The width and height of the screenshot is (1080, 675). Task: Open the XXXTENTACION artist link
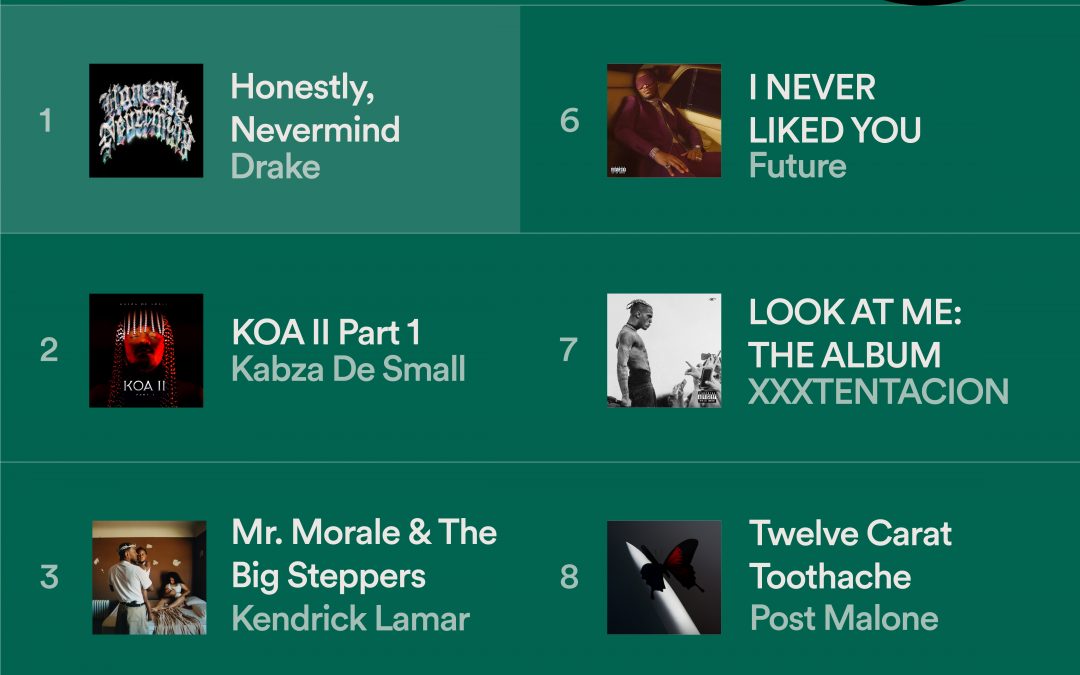coord(878,391)
